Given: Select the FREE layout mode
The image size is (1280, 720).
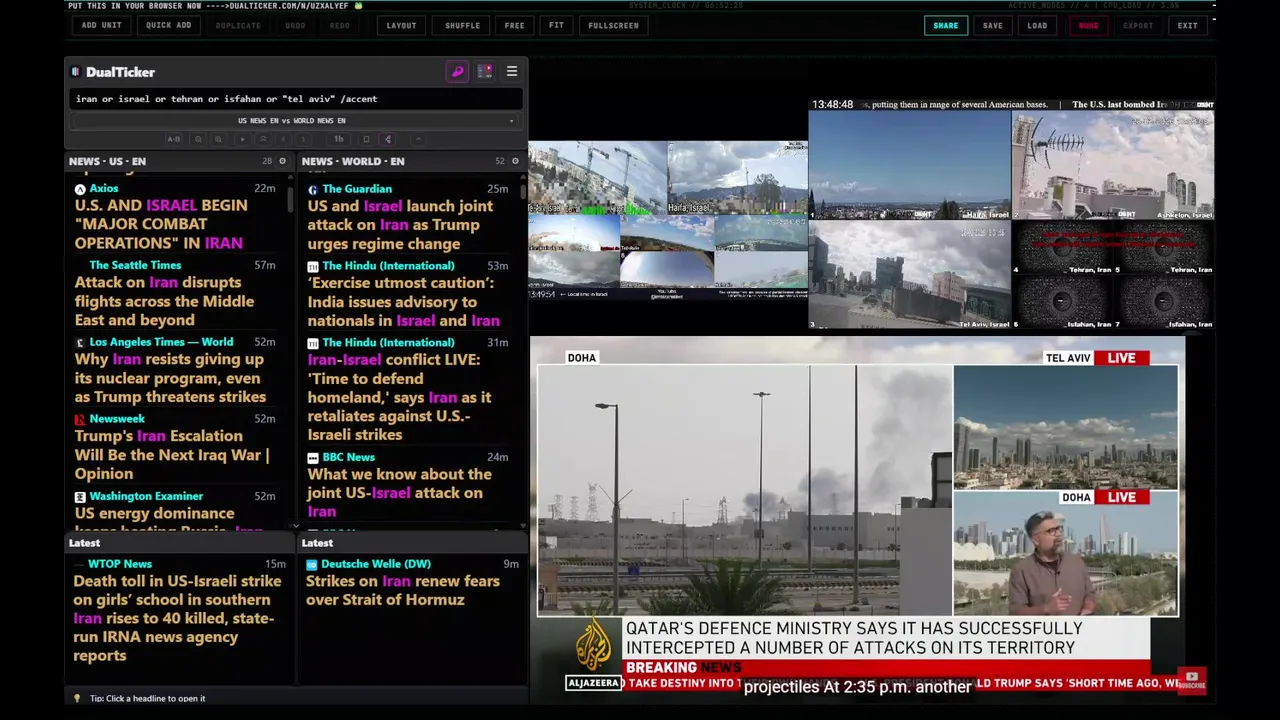Looking at the screenshot, I should [514, 25].
